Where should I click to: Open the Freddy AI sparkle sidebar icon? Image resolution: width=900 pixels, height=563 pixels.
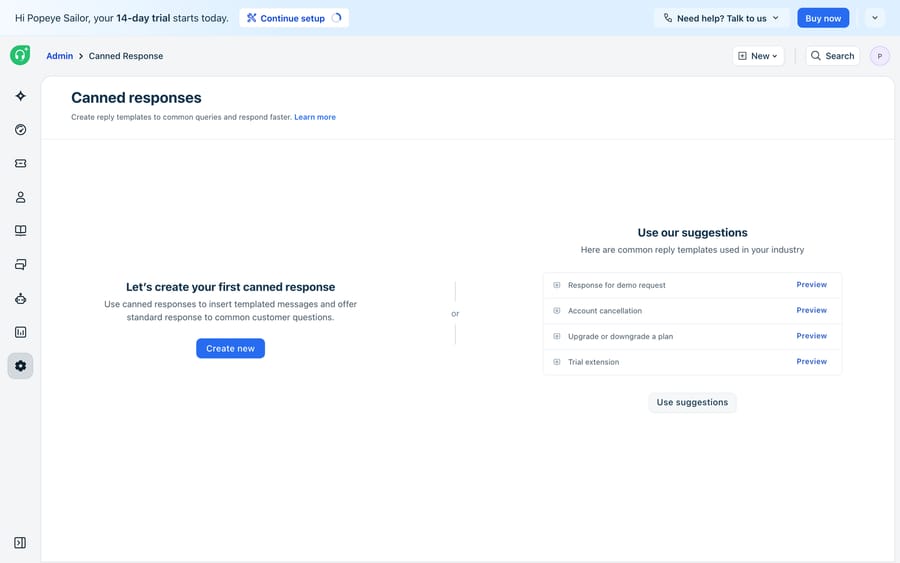point(21,96)
